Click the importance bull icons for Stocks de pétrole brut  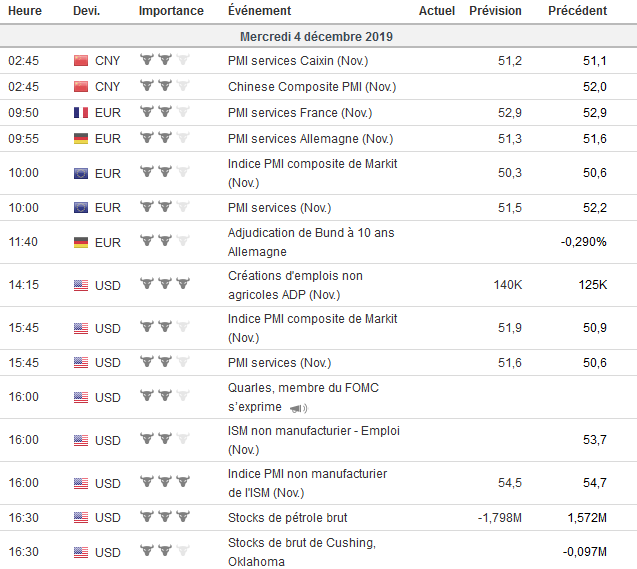[164, 518]
